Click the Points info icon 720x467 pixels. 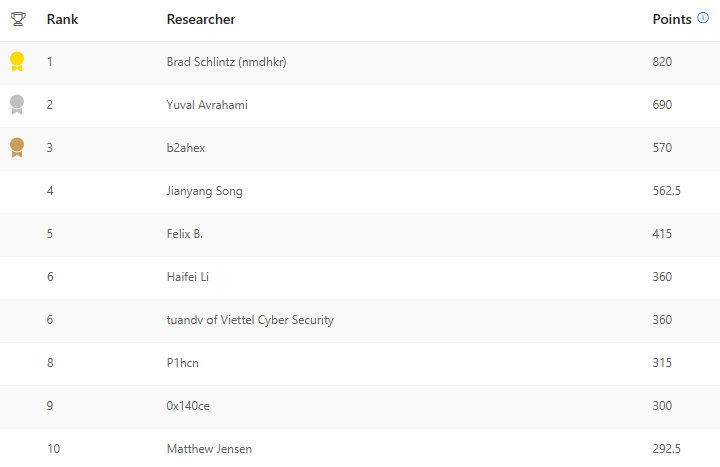(703, 18)
